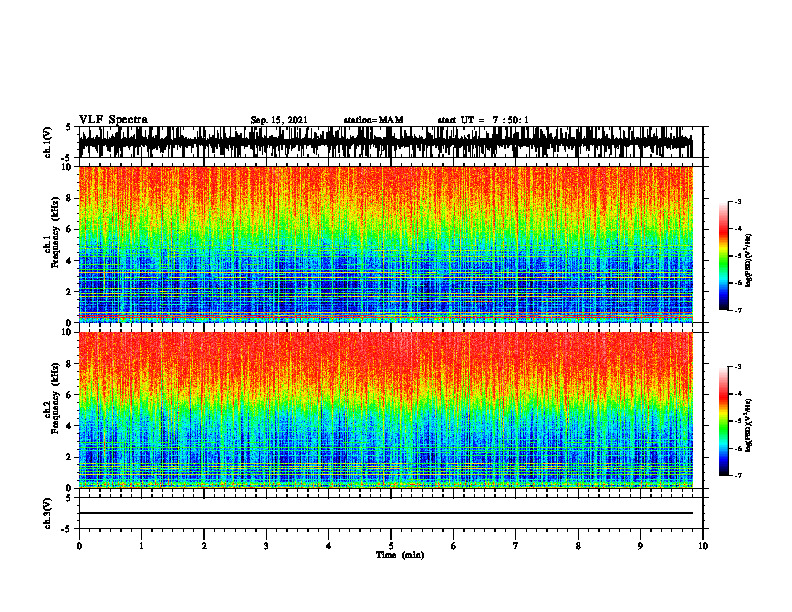Click the ch.2 colorbar "log(PSD)" label

[x=749, y=425]
